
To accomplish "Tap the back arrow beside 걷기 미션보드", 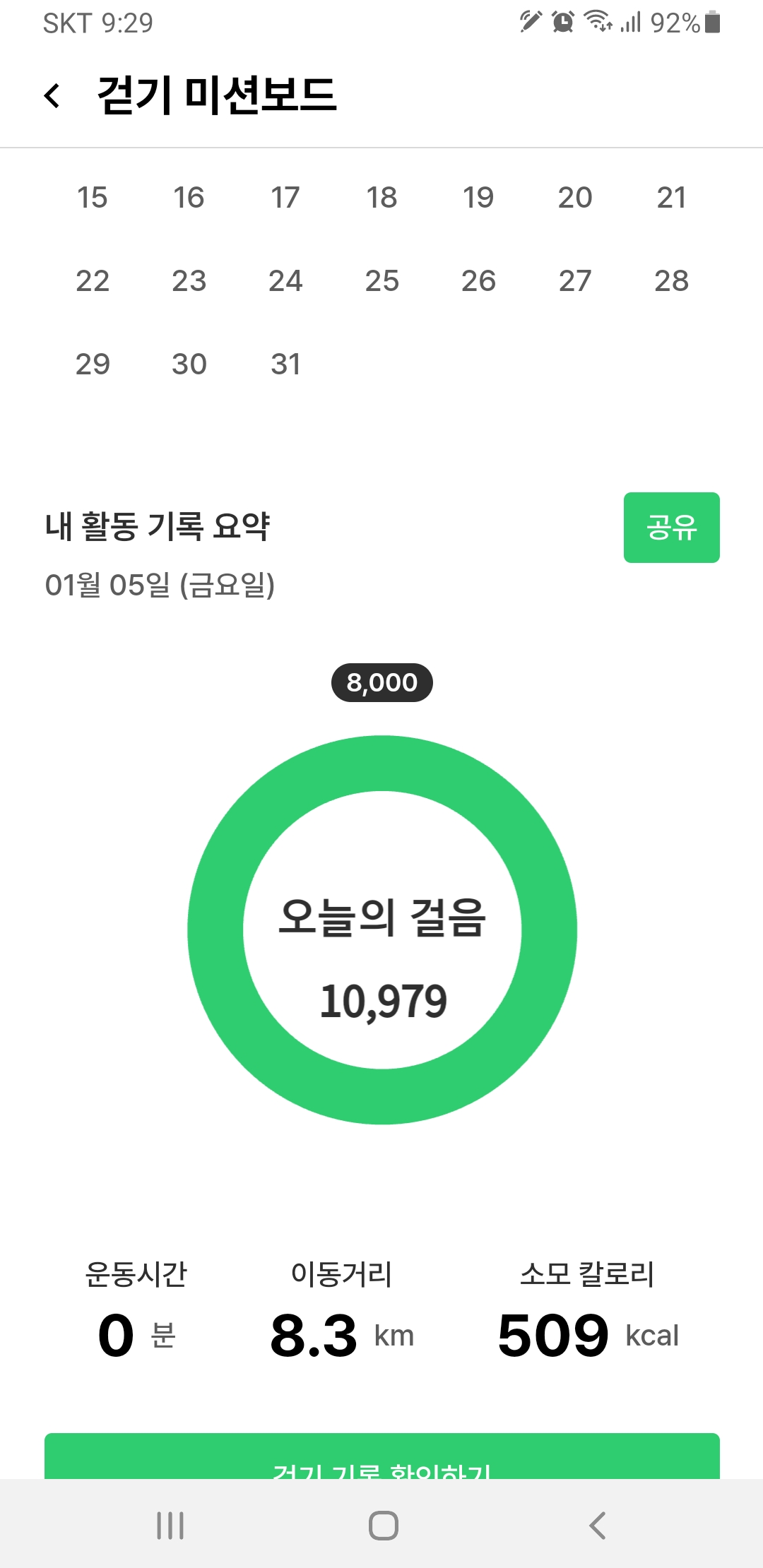I will click(x=52, y=95).
